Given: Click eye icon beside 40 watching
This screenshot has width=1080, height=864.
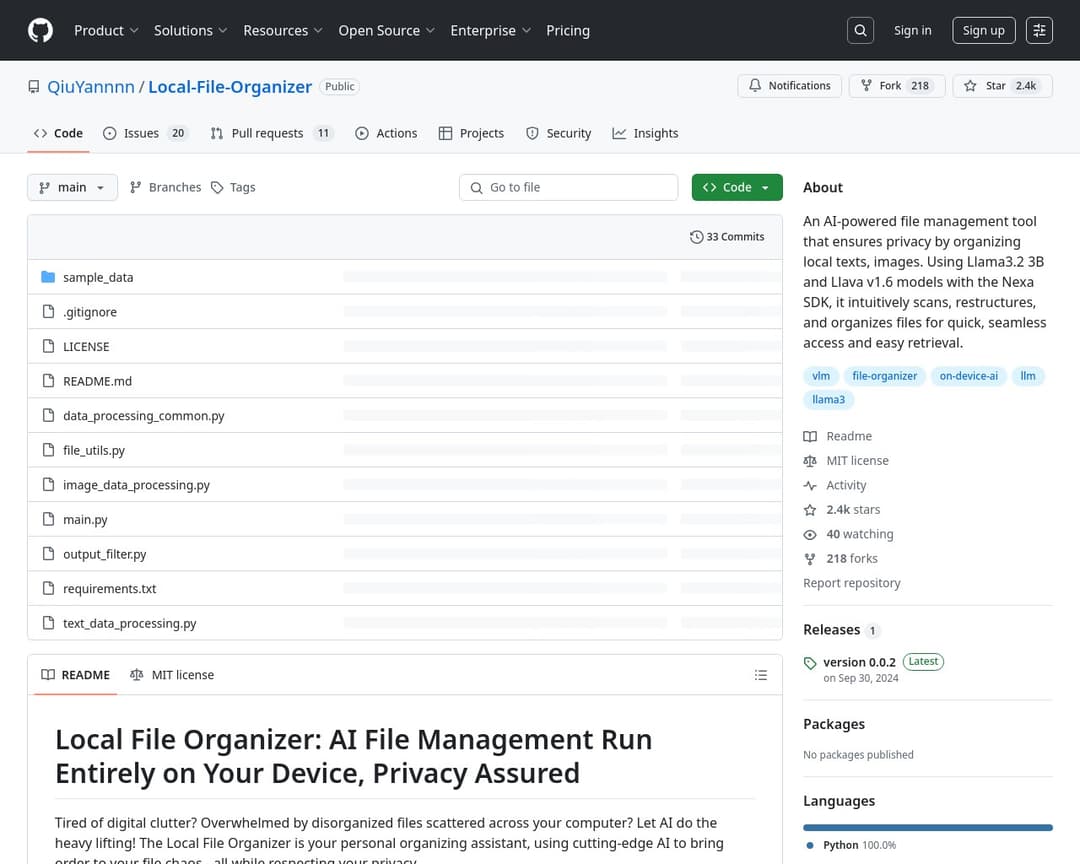Looking at the screenshot, I should pos(810,534).
